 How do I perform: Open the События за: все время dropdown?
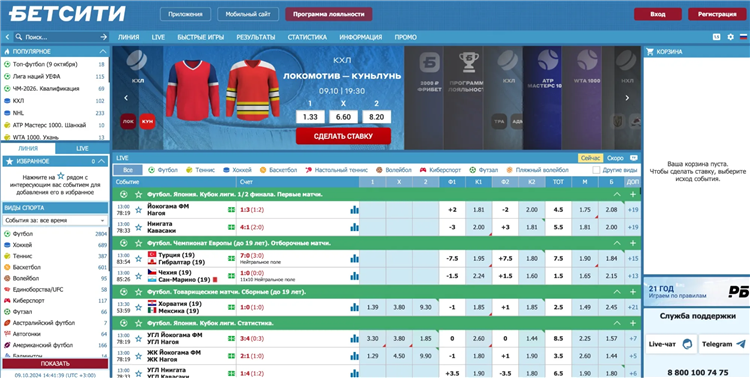pos(55,221)
